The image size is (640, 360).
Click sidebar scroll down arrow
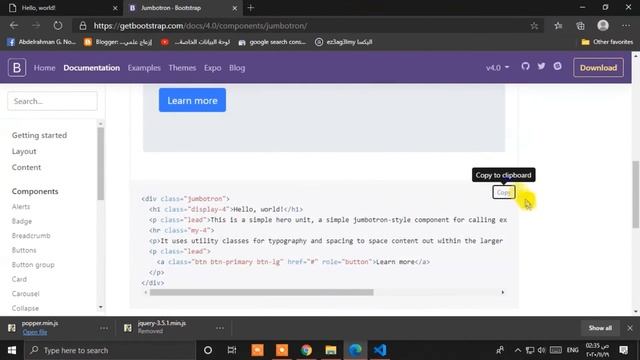point(100,307)
